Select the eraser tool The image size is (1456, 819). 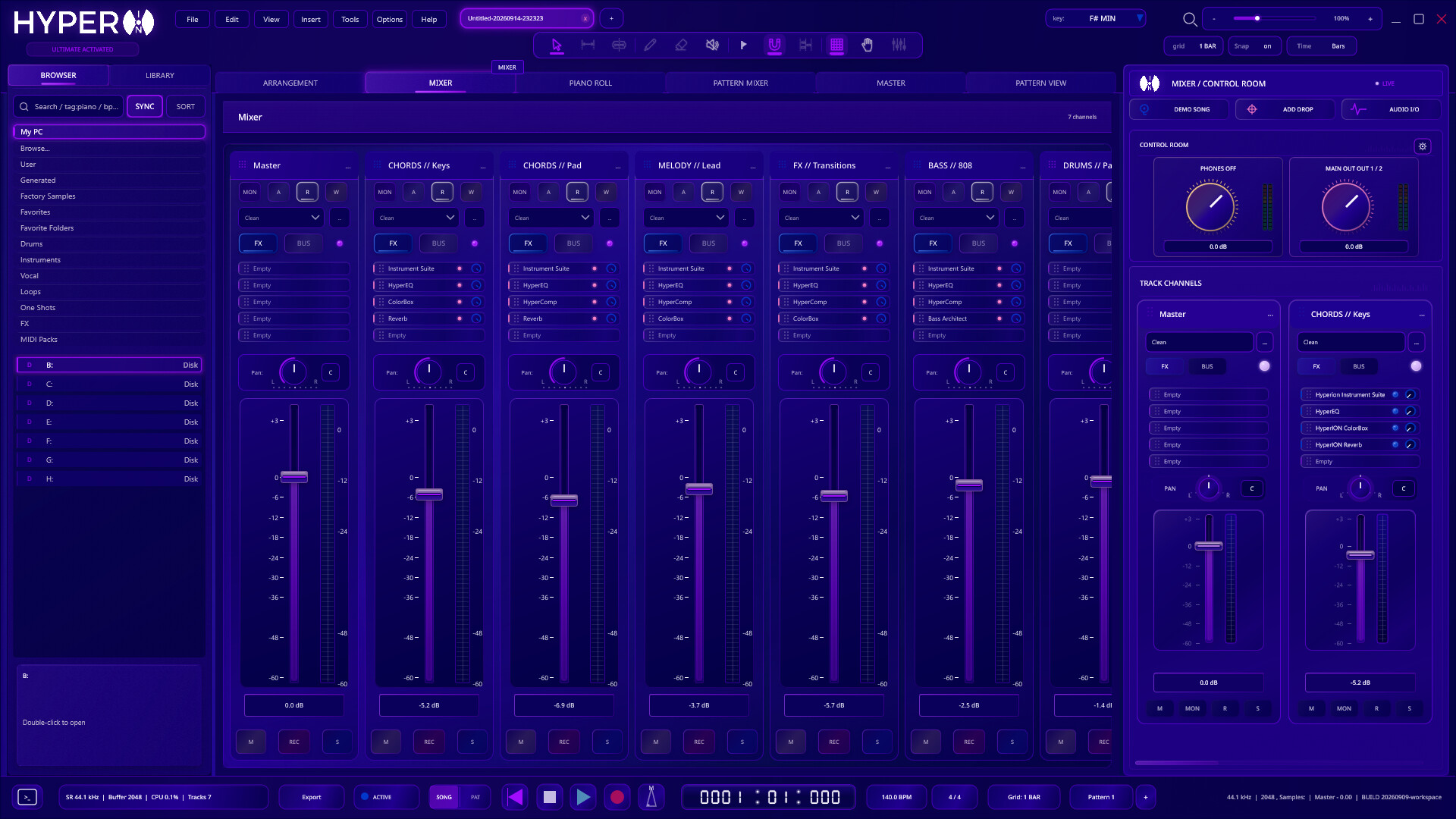click(x=681, y=45)
